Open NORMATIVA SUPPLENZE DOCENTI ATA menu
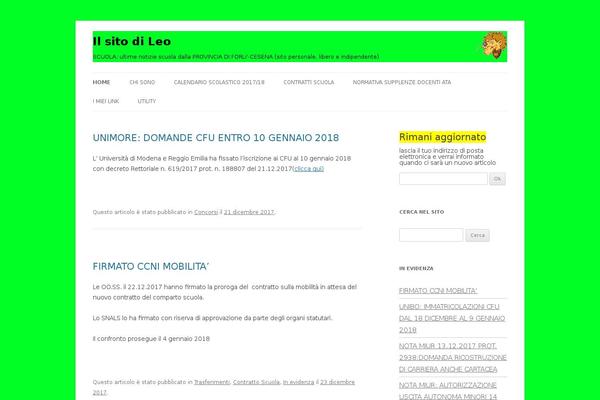Viewport: 600px width, 400px height. [x=402, y=82]
